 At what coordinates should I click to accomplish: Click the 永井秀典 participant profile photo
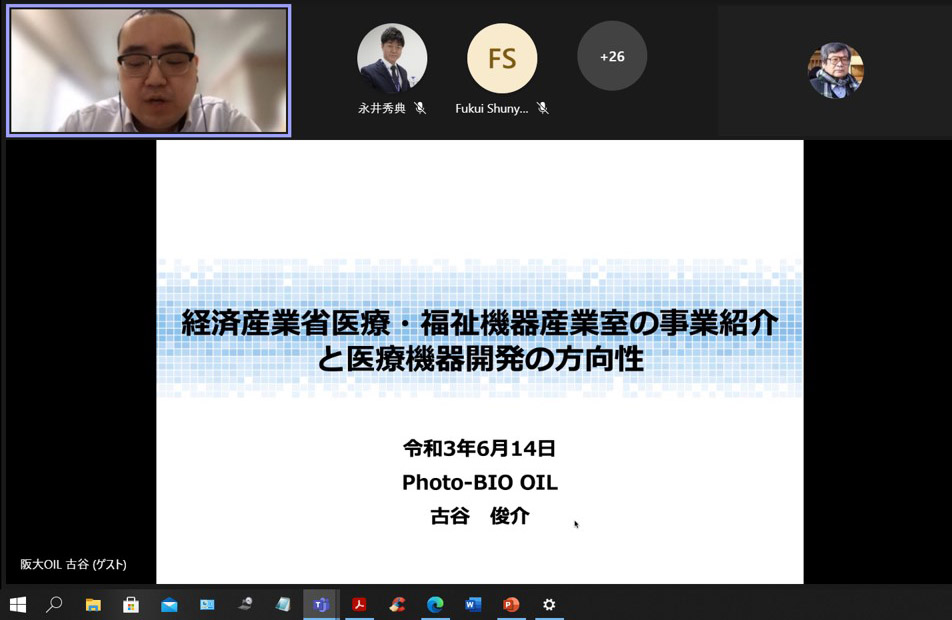[392, 58]
